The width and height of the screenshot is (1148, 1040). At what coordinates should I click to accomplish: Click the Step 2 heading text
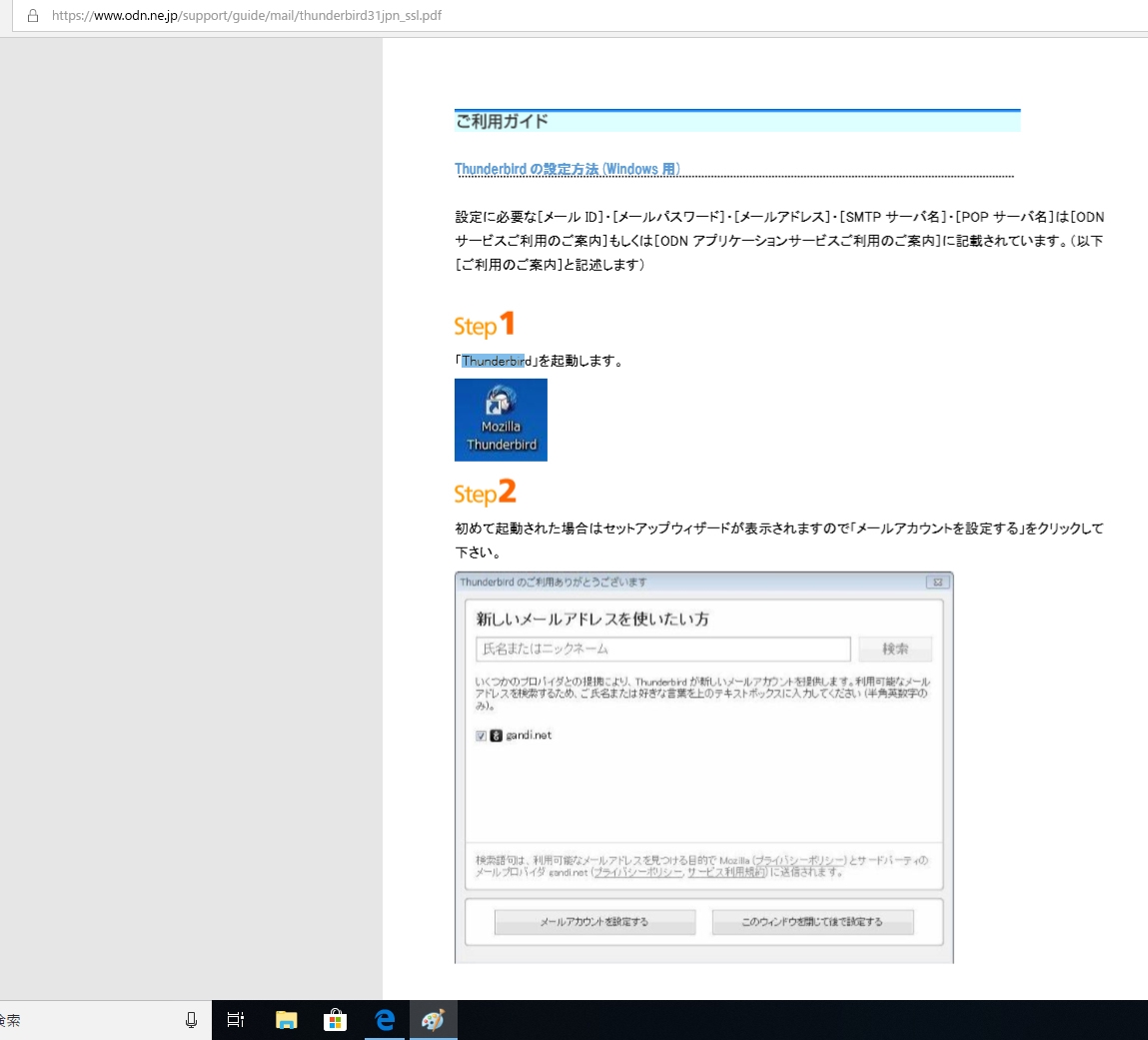(x=485, y=493)
